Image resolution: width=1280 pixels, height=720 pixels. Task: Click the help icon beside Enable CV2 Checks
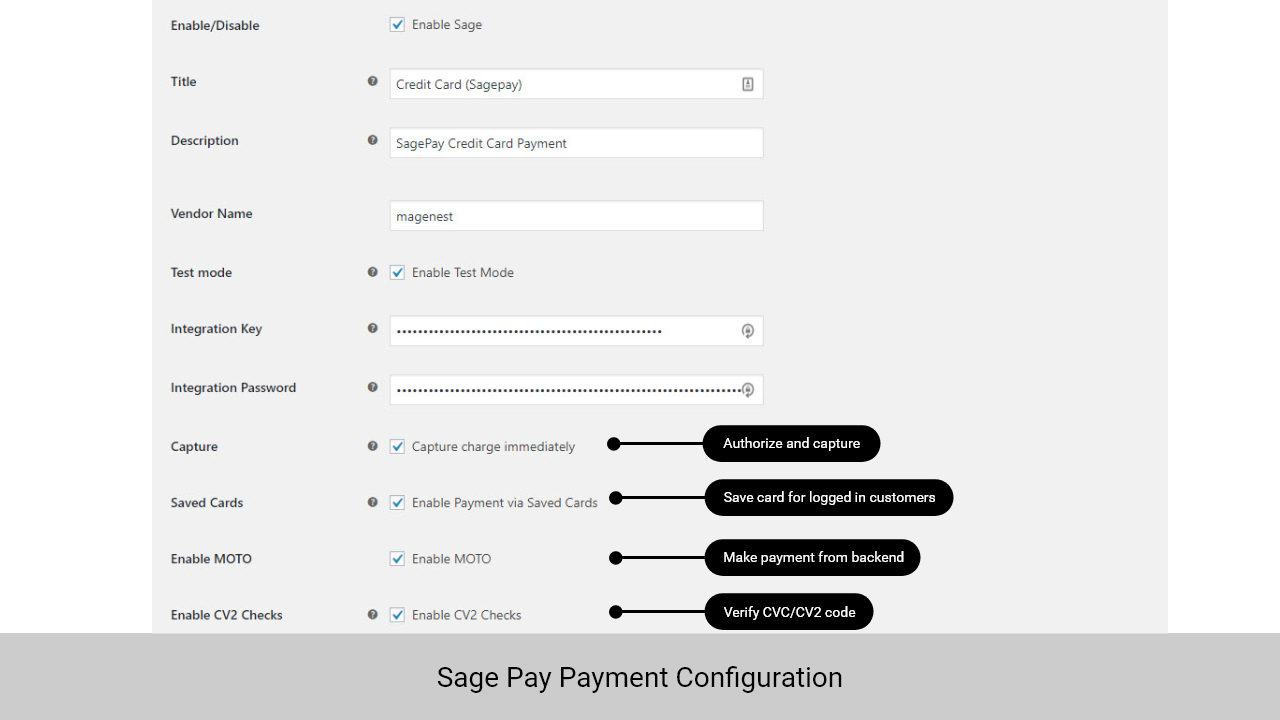pos(373,614)
